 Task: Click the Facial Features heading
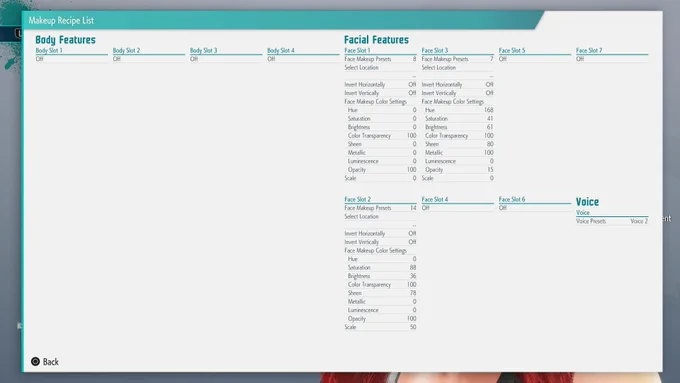click(376, 39)
